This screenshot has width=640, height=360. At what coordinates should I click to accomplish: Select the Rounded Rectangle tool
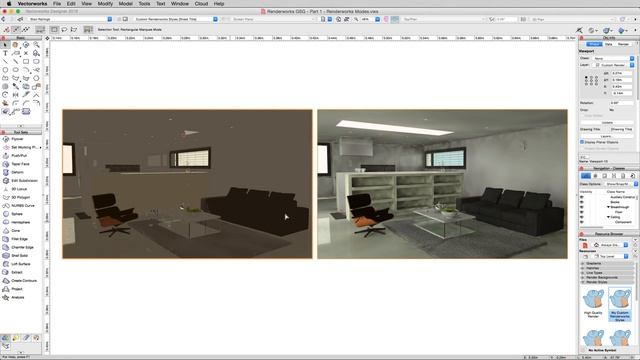(36, 62)
